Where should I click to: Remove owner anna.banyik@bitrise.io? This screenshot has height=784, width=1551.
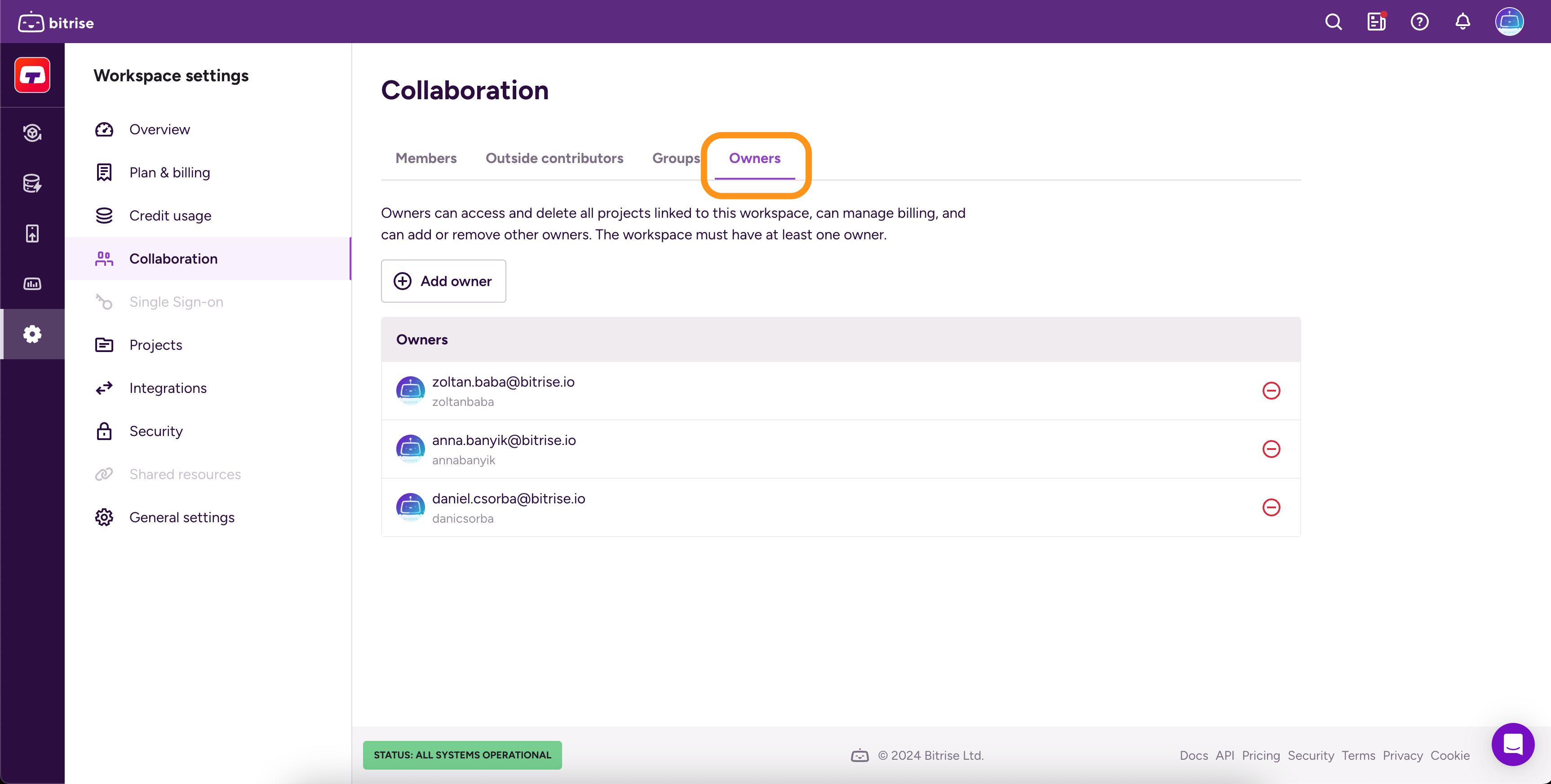pos(1271,449)
